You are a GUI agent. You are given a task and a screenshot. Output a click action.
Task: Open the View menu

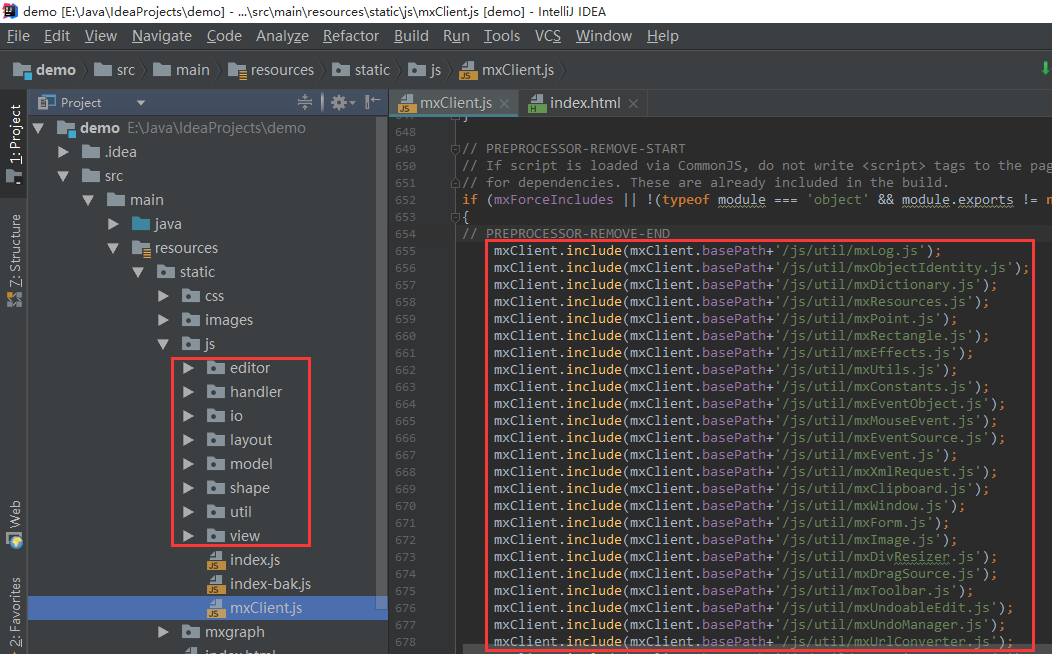101,36
